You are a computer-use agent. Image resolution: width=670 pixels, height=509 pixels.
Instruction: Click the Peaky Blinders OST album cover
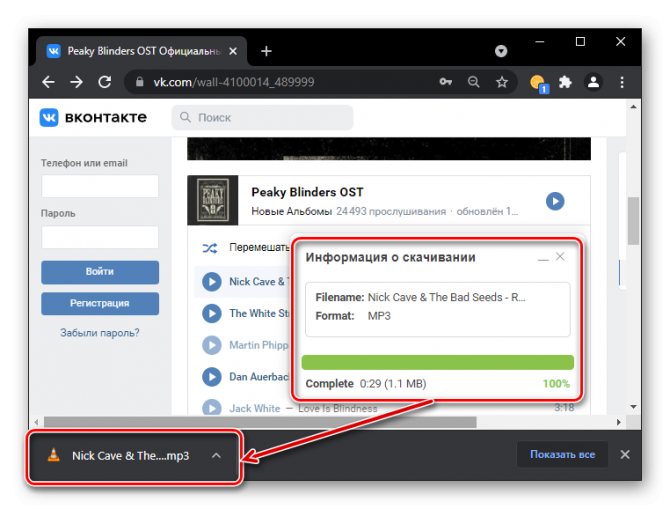click(x=212, y=200)
